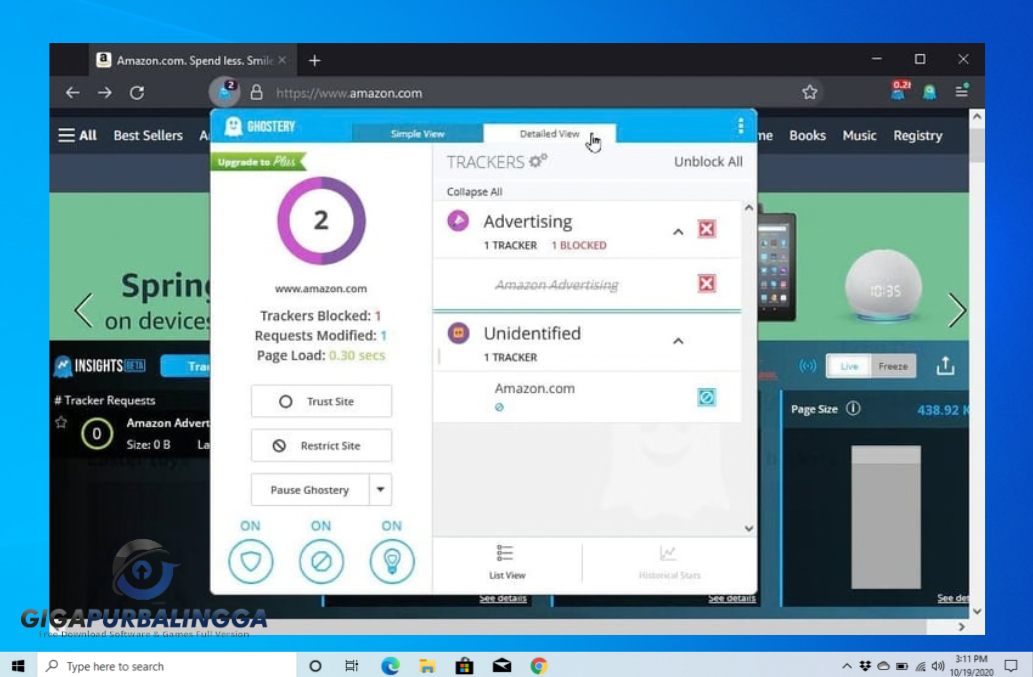Click Collapse All
Screen dimensions: 1033x677
(x=474, y=192)
